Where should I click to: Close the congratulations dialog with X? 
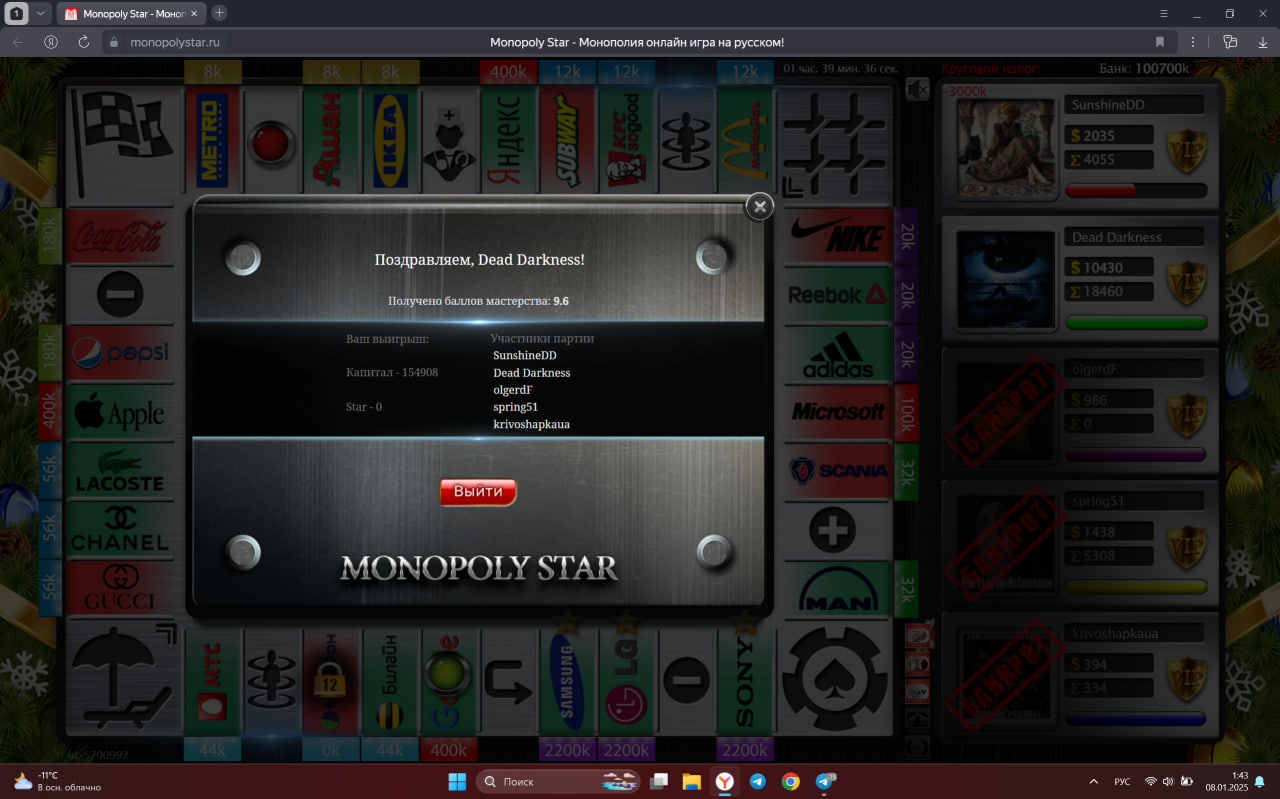click(760, 207)
